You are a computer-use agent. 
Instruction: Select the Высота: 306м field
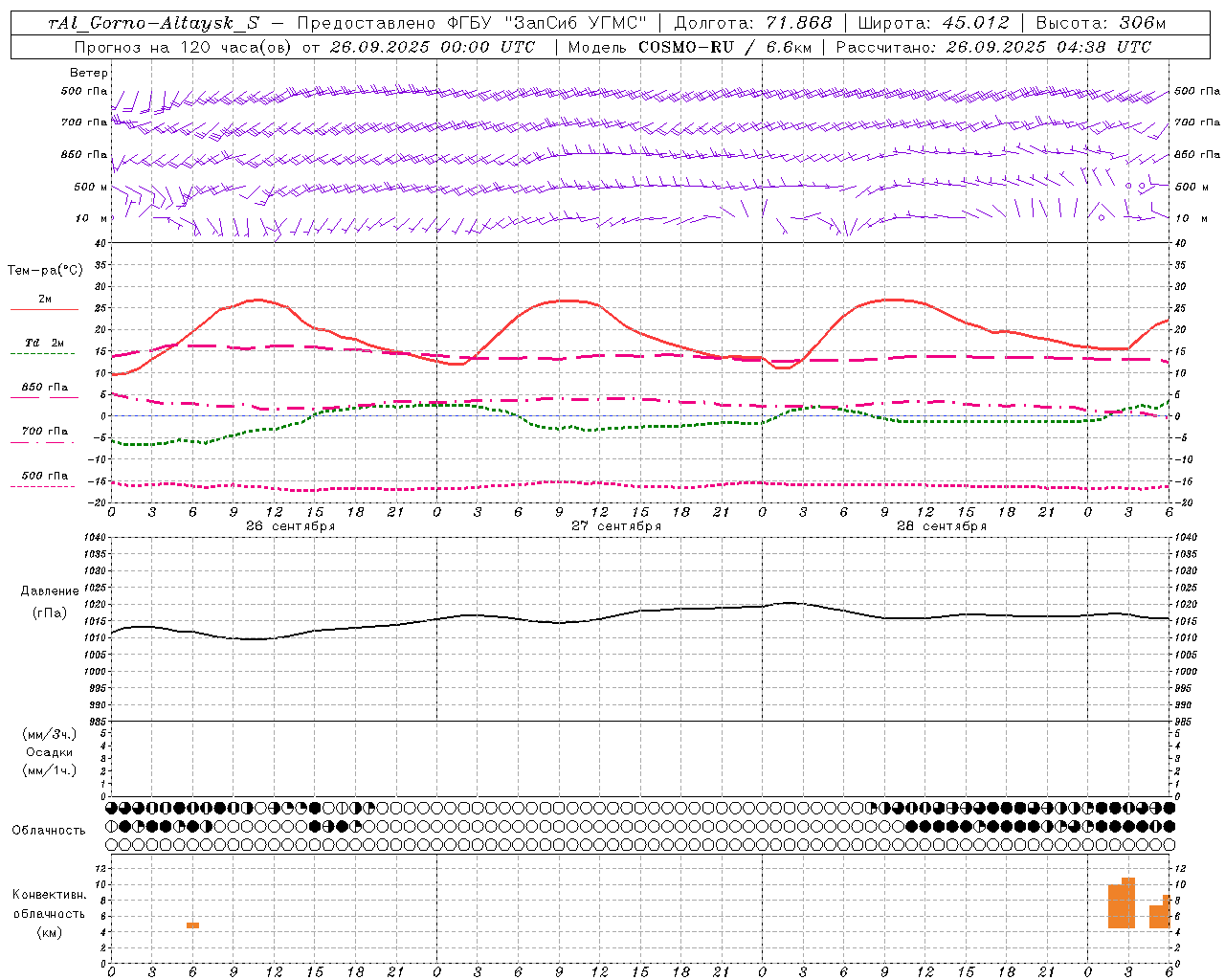tap(1102, 23)
